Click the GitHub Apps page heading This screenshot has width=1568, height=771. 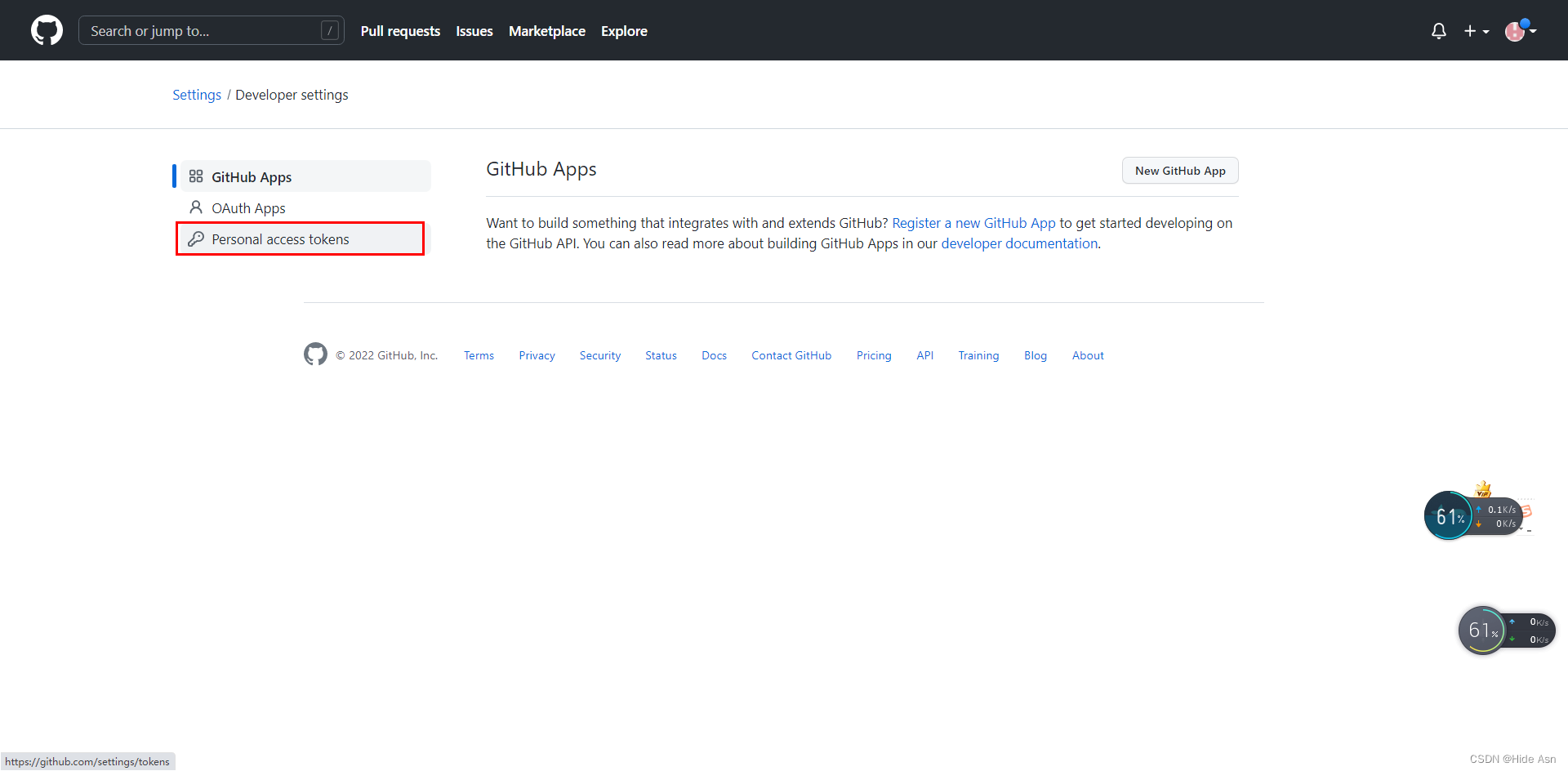pyautogui.click(x=541, y=169)
